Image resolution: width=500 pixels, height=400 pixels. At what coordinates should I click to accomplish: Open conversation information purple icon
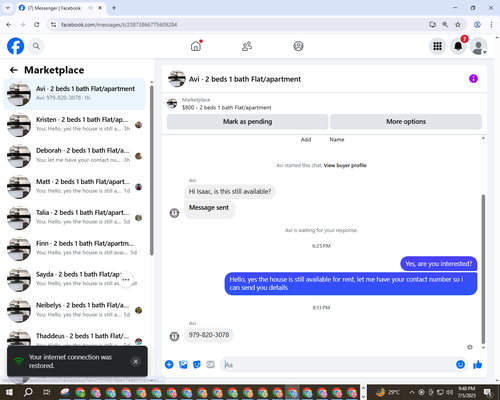coord(473,79)
